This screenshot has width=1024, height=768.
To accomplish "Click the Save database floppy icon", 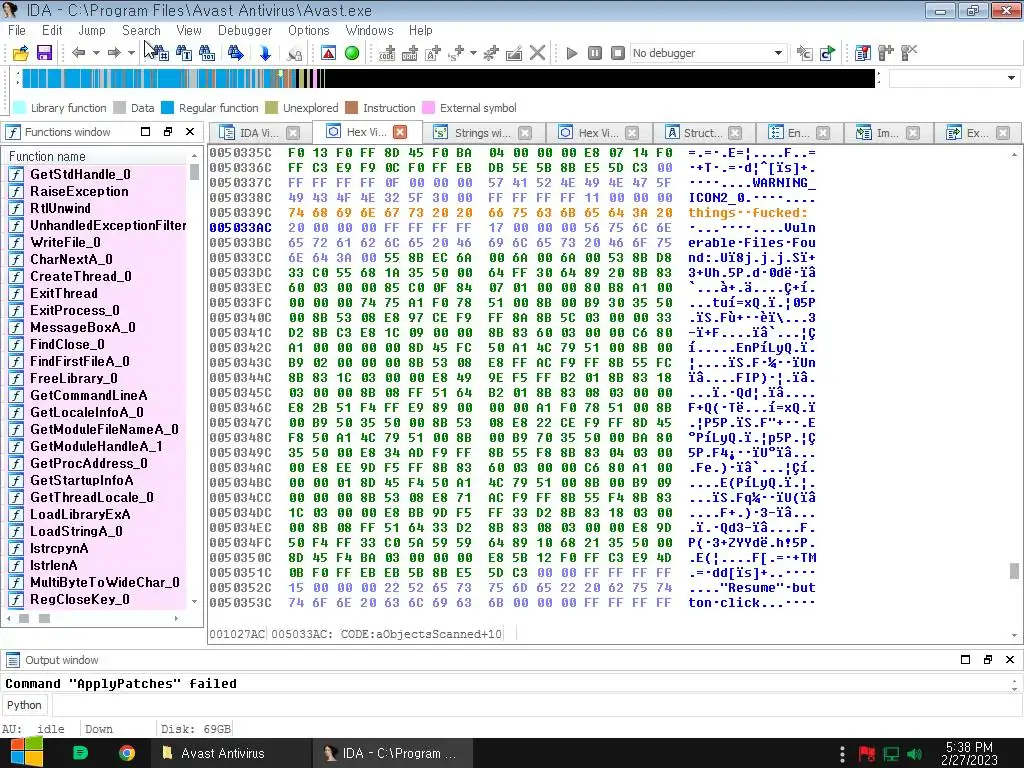I will point(44,53).
